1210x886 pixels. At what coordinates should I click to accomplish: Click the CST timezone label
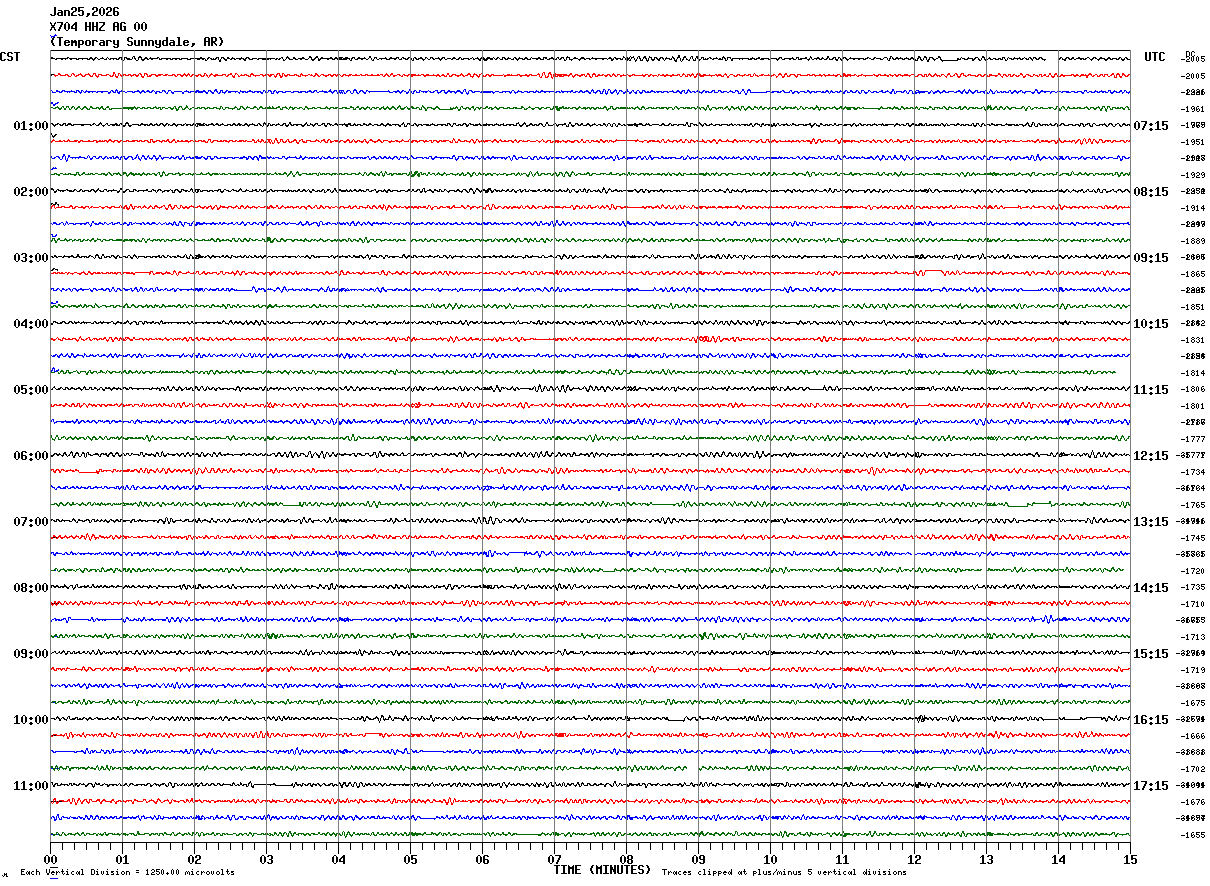(10, 57)
